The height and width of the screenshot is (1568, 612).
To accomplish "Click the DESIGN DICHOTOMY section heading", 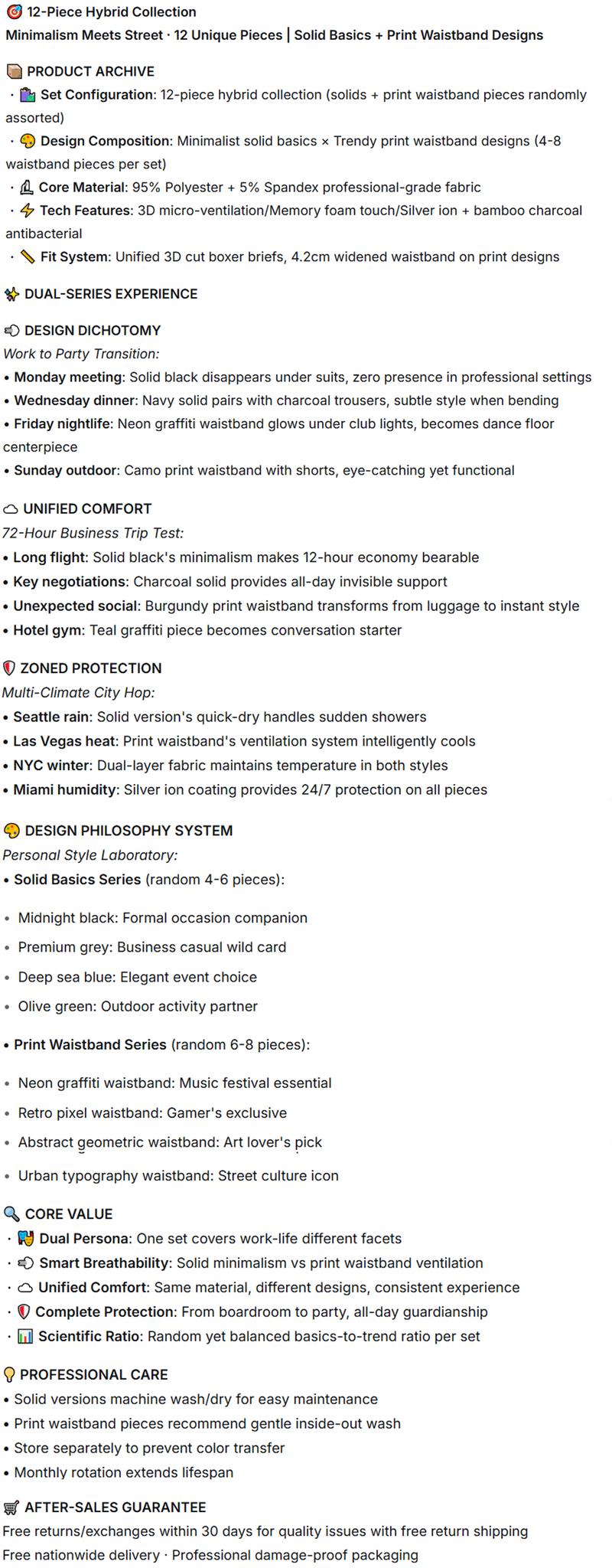I will tap(93, 331).
